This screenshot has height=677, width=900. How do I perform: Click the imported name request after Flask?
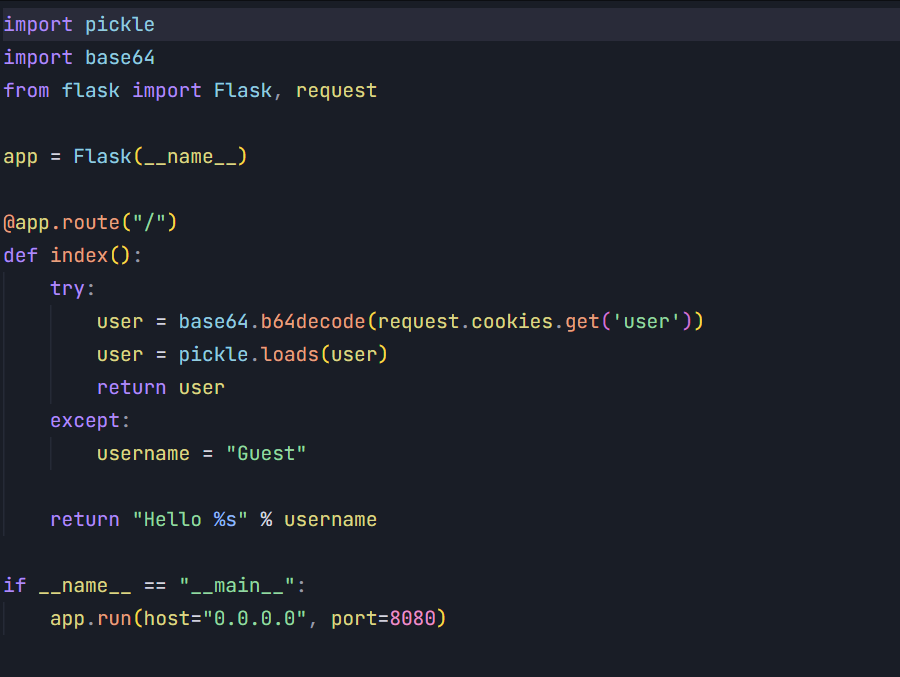(336, 90)
